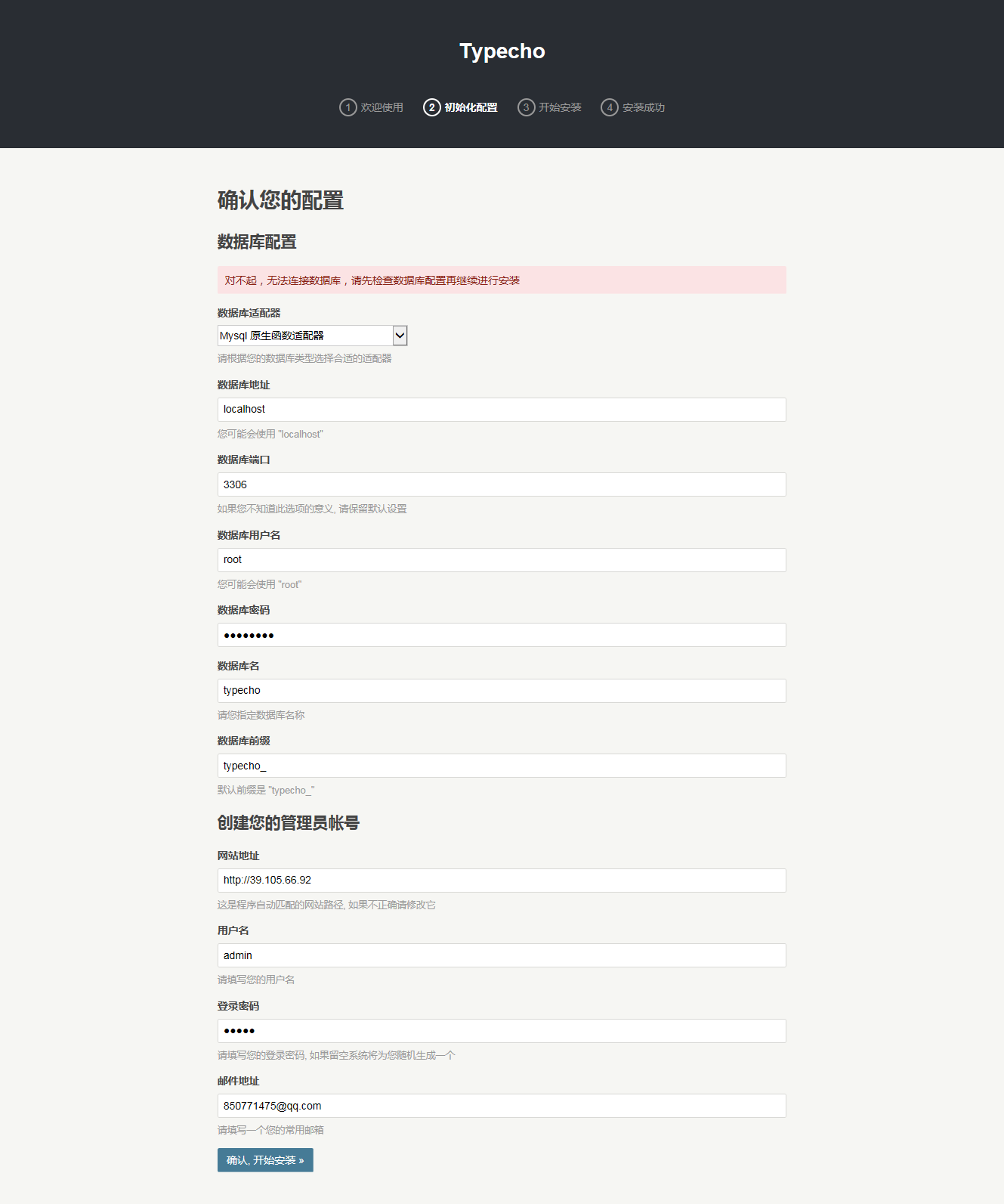Click the 数据库名 label
Screen dimensions: 1004x1204
coord(238,666)
